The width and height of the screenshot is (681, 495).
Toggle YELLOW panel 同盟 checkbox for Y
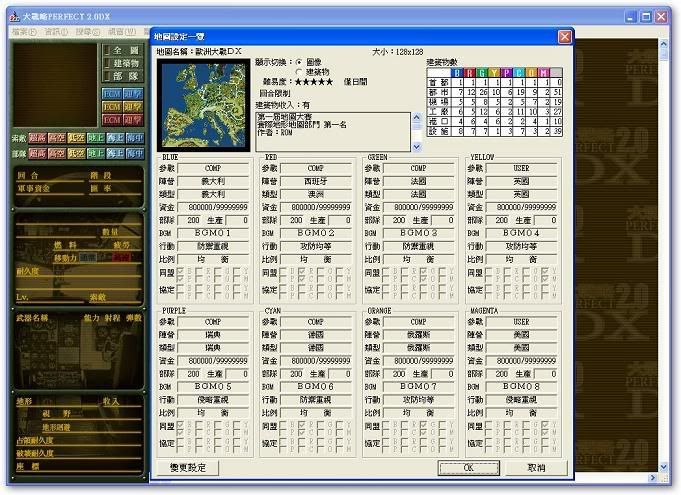pos(546,271)
